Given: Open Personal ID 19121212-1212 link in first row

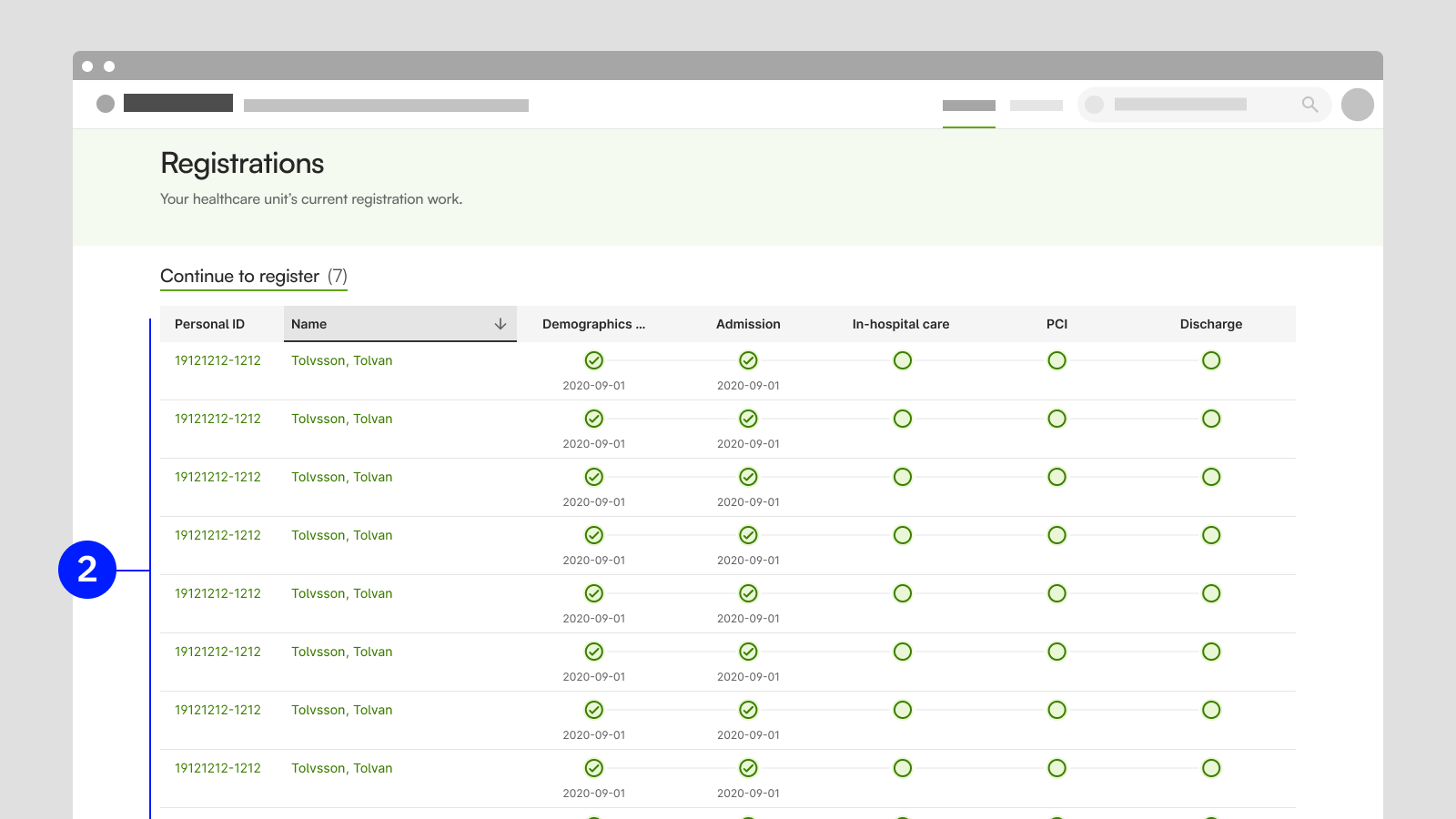Looking at the screenshot, I should [217, 360].
